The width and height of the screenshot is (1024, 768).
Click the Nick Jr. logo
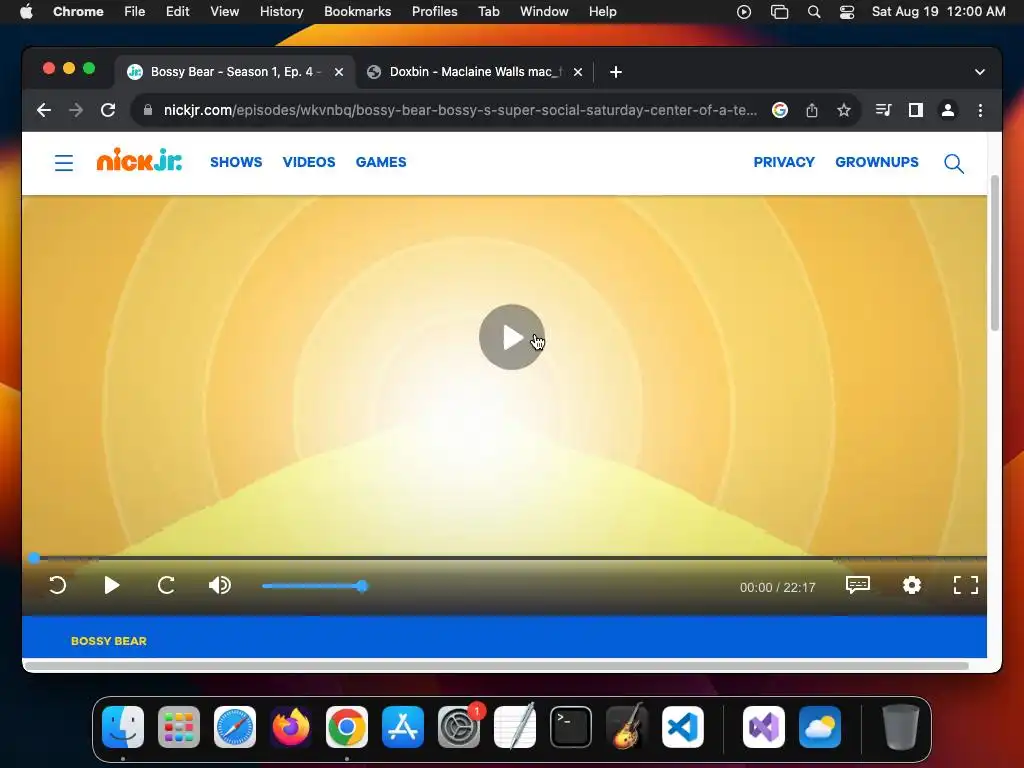pyautogui.click(x=139, y=160)
